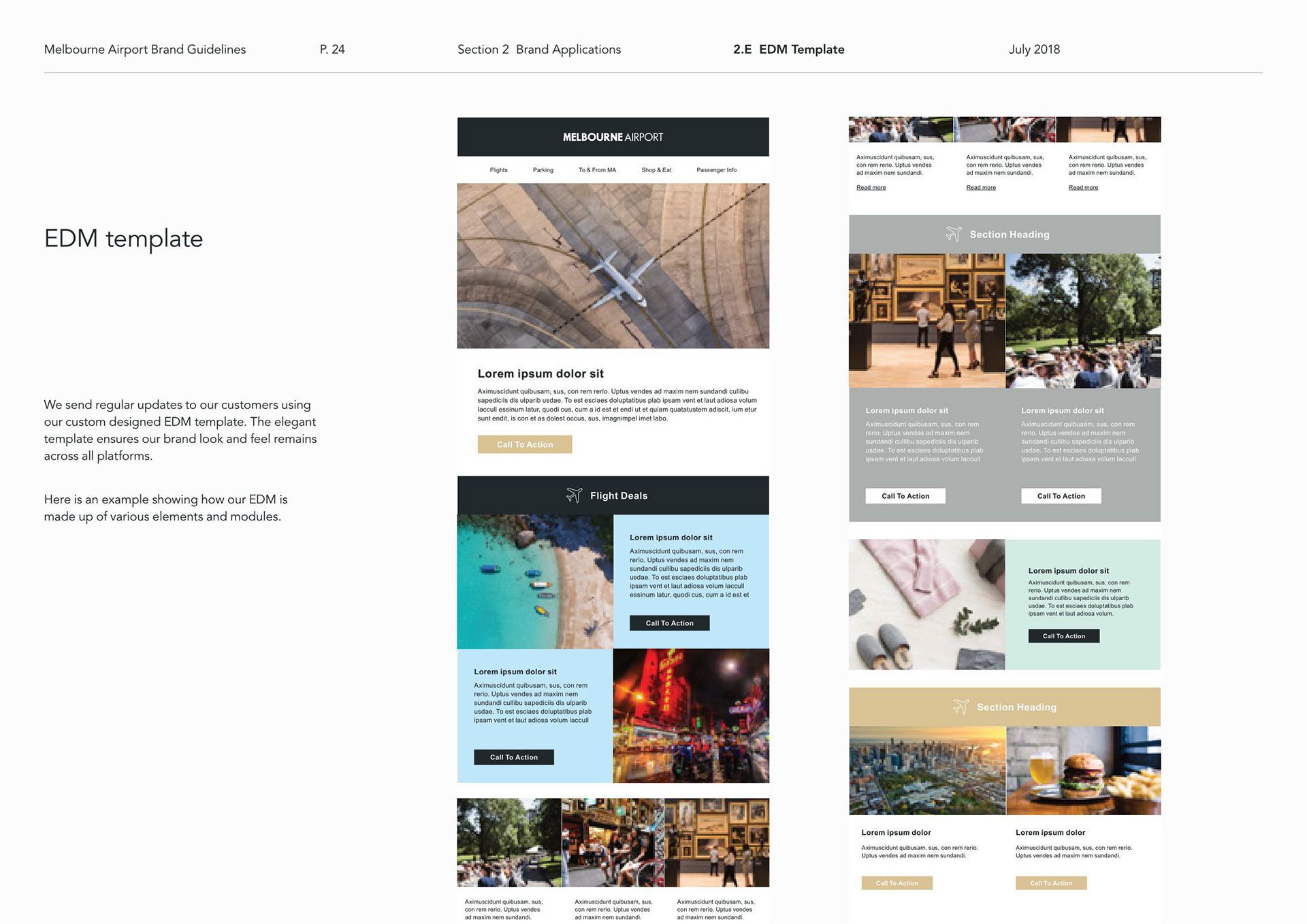Viewport: 1307px width, 924px height.
Task: Open the Flights nav item
Action: coord(498,170)
